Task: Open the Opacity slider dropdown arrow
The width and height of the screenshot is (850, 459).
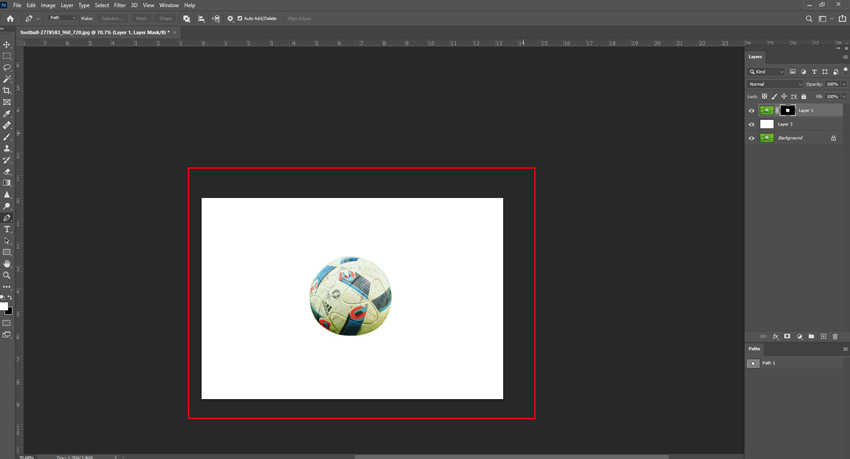Action: click(843, 84)
